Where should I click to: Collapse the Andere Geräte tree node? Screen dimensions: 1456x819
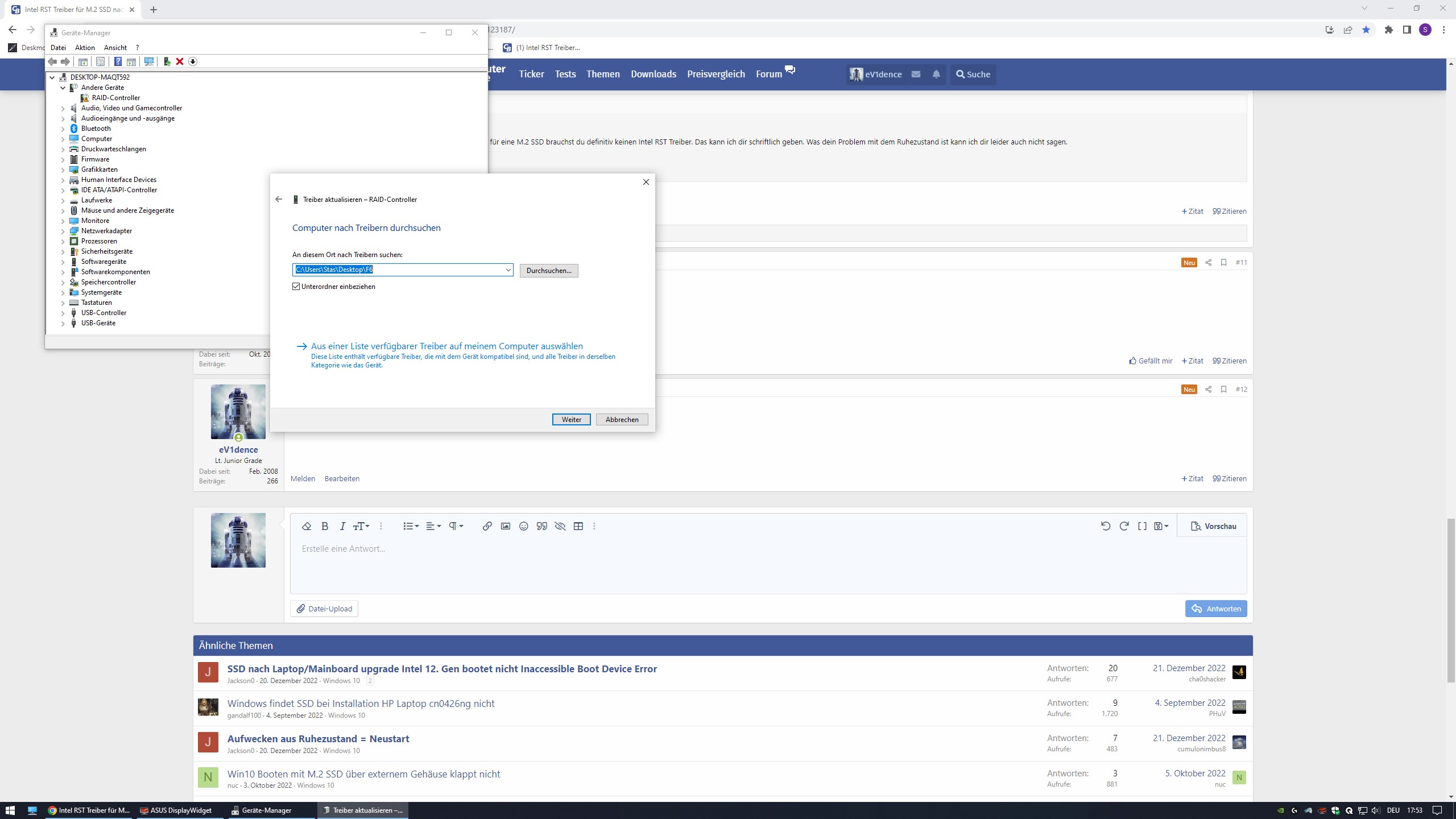(x=63, y=88)
